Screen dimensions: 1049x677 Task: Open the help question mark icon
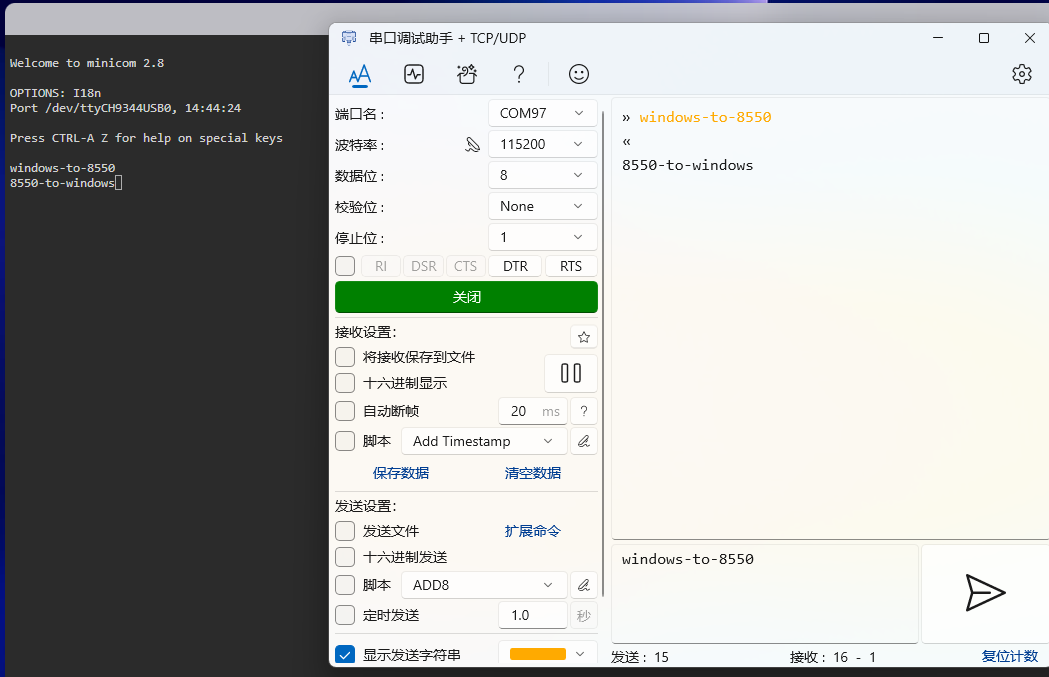coord(518,74)
